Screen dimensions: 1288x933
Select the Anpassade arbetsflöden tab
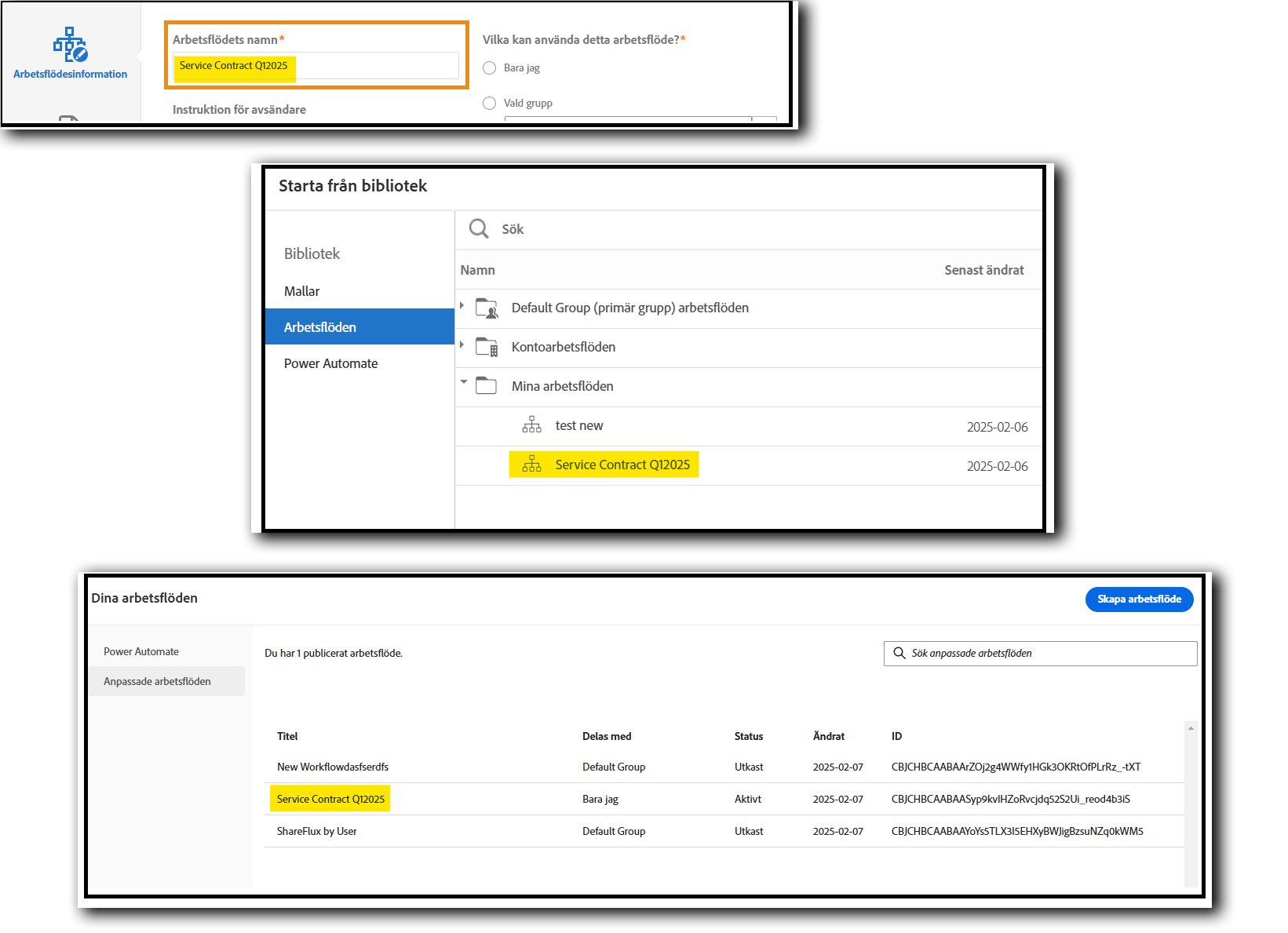(x=166, y=681)
